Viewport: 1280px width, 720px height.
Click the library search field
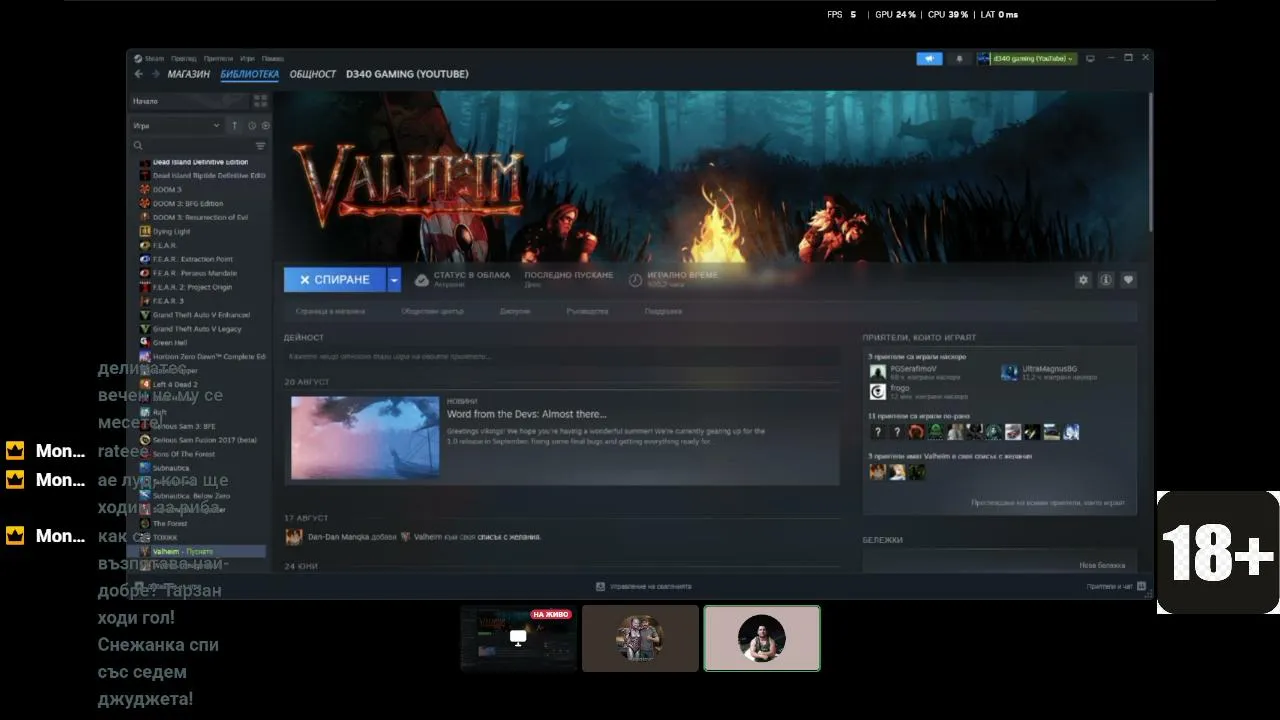193,146
